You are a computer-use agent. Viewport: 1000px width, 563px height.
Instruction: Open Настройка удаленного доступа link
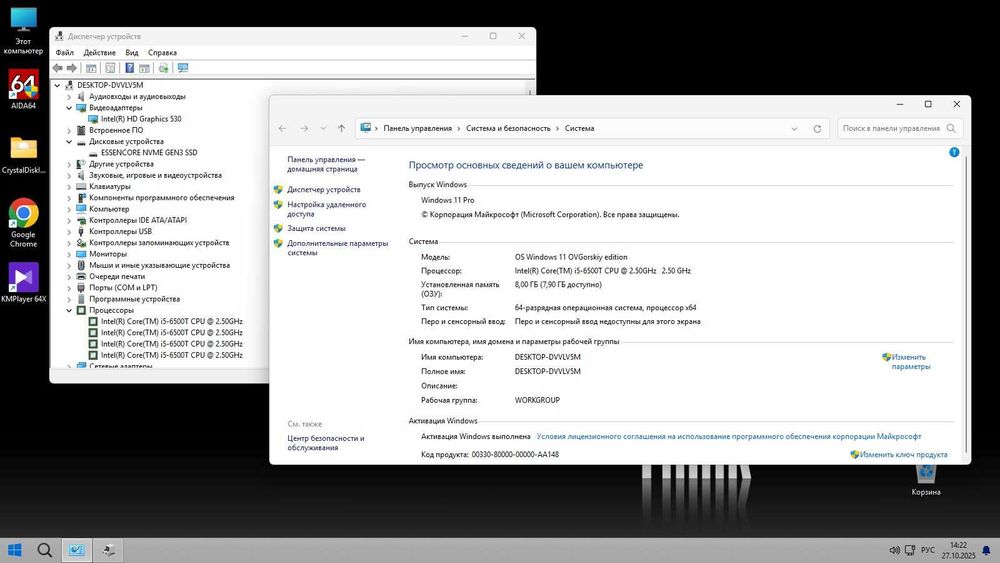click(x=327, y=209)
